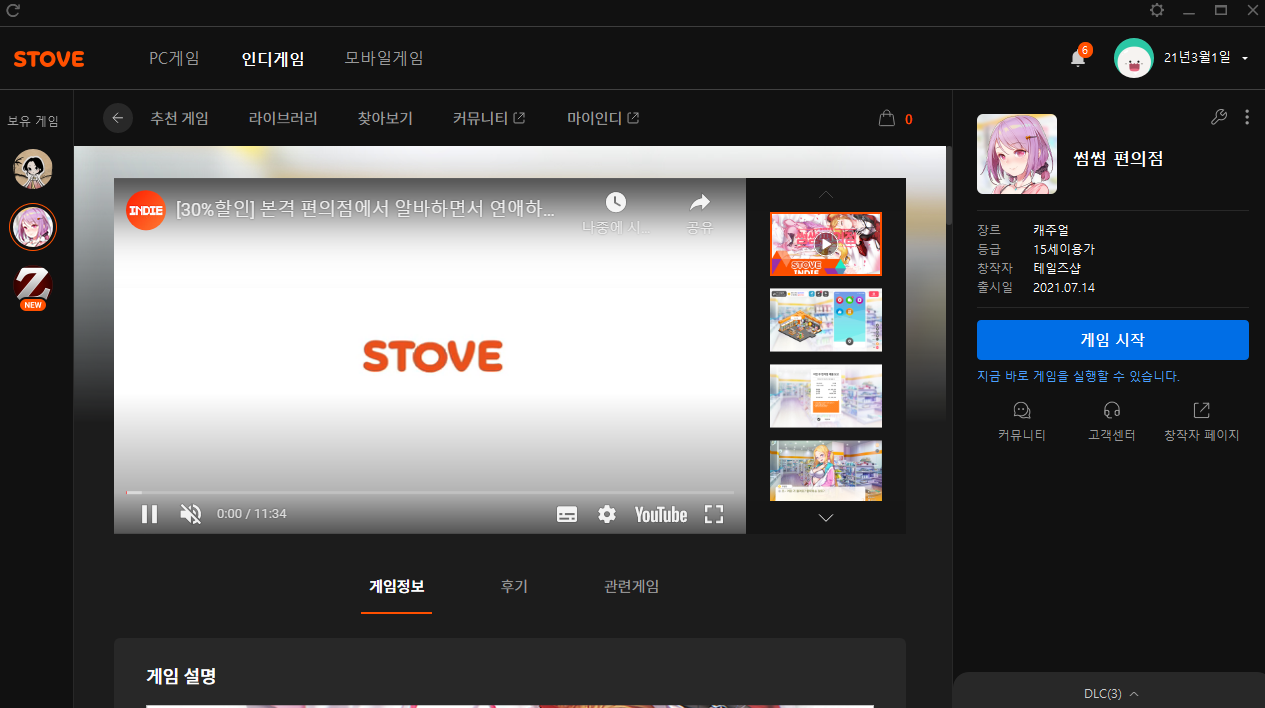Click the back arrow button
This screenshot has height=708, width=1265.
pos(118,118)
